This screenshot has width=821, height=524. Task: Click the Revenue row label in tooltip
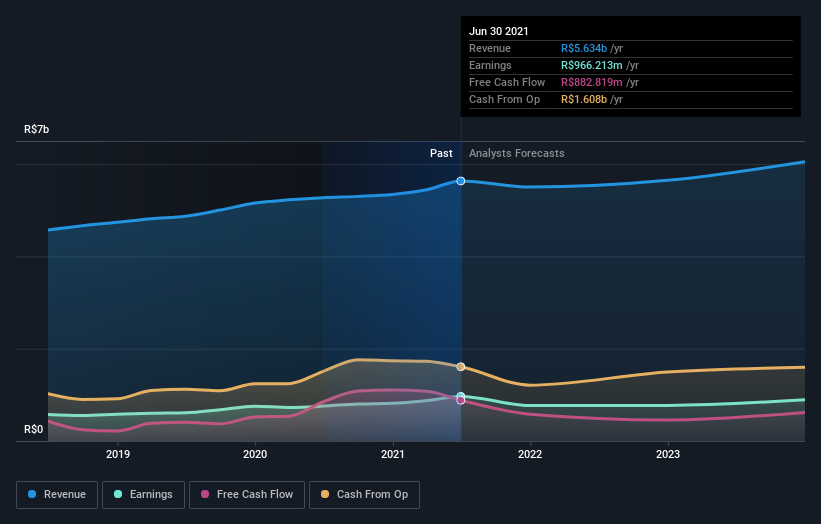tap(490, 49)
